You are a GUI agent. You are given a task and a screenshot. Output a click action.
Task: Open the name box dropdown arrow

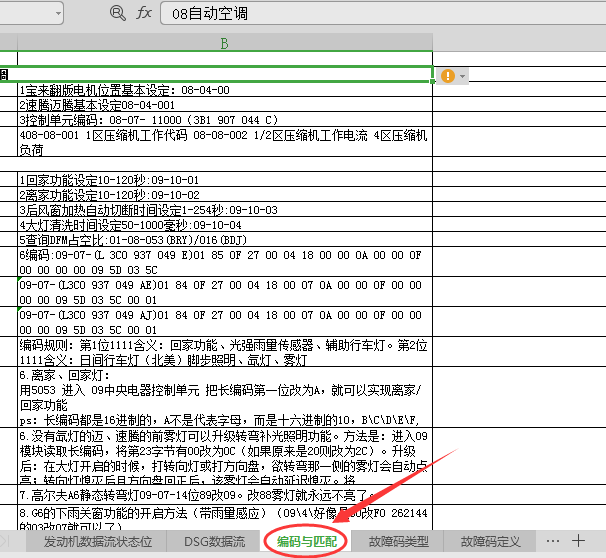pyautogui.click(x=58, y=13)
